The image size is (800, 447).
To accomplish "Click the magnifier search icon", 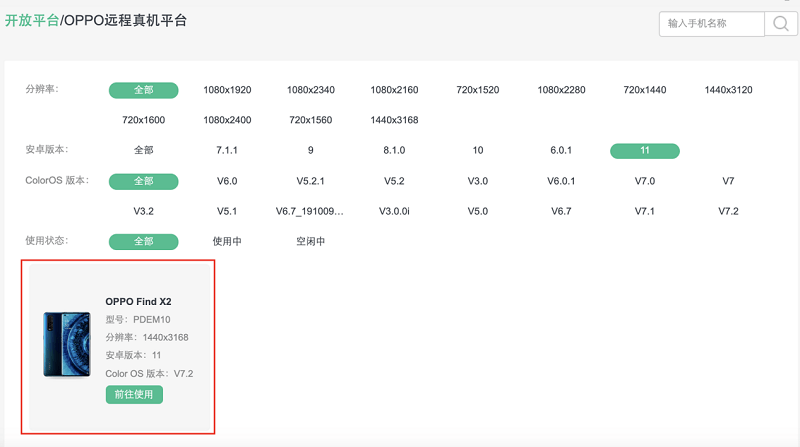I will (780, 23).
